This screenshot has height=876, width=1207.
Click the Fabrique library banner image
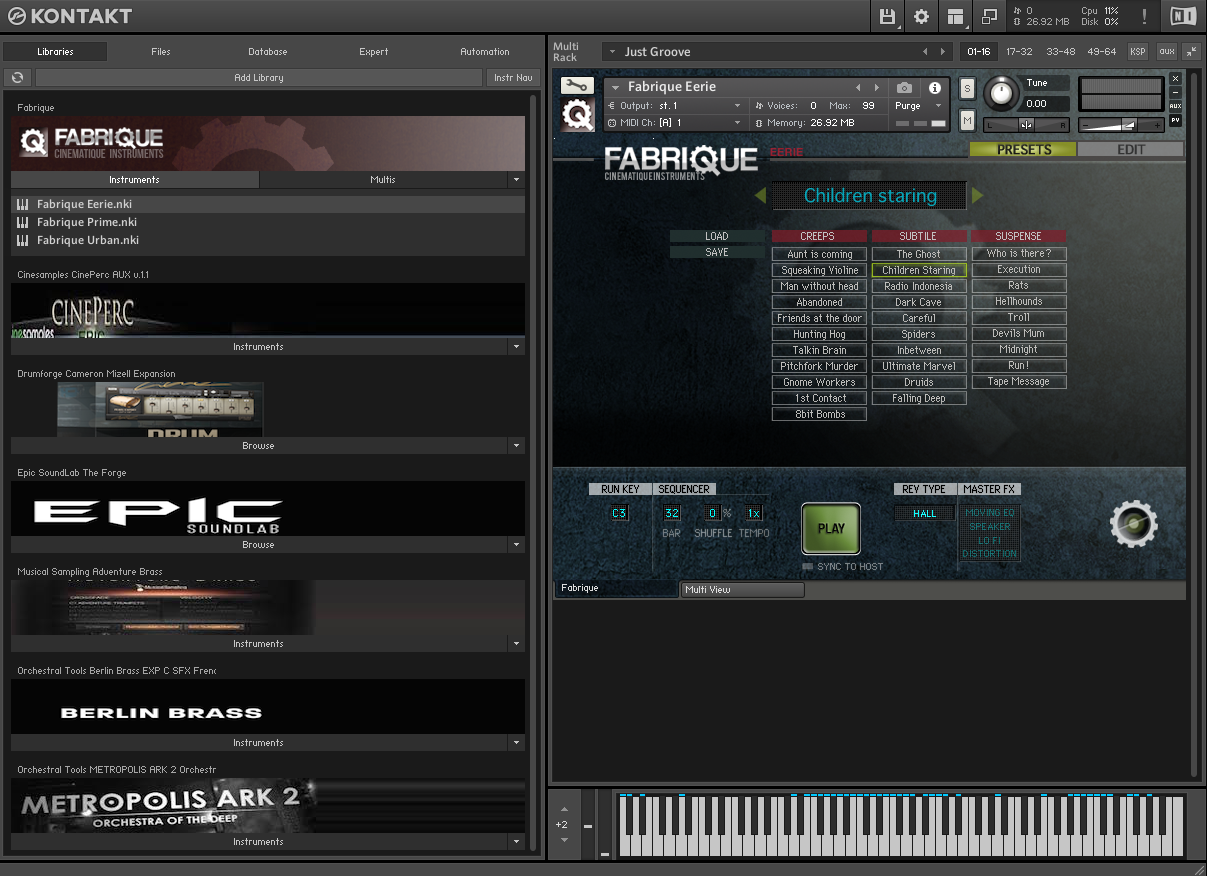268,143
